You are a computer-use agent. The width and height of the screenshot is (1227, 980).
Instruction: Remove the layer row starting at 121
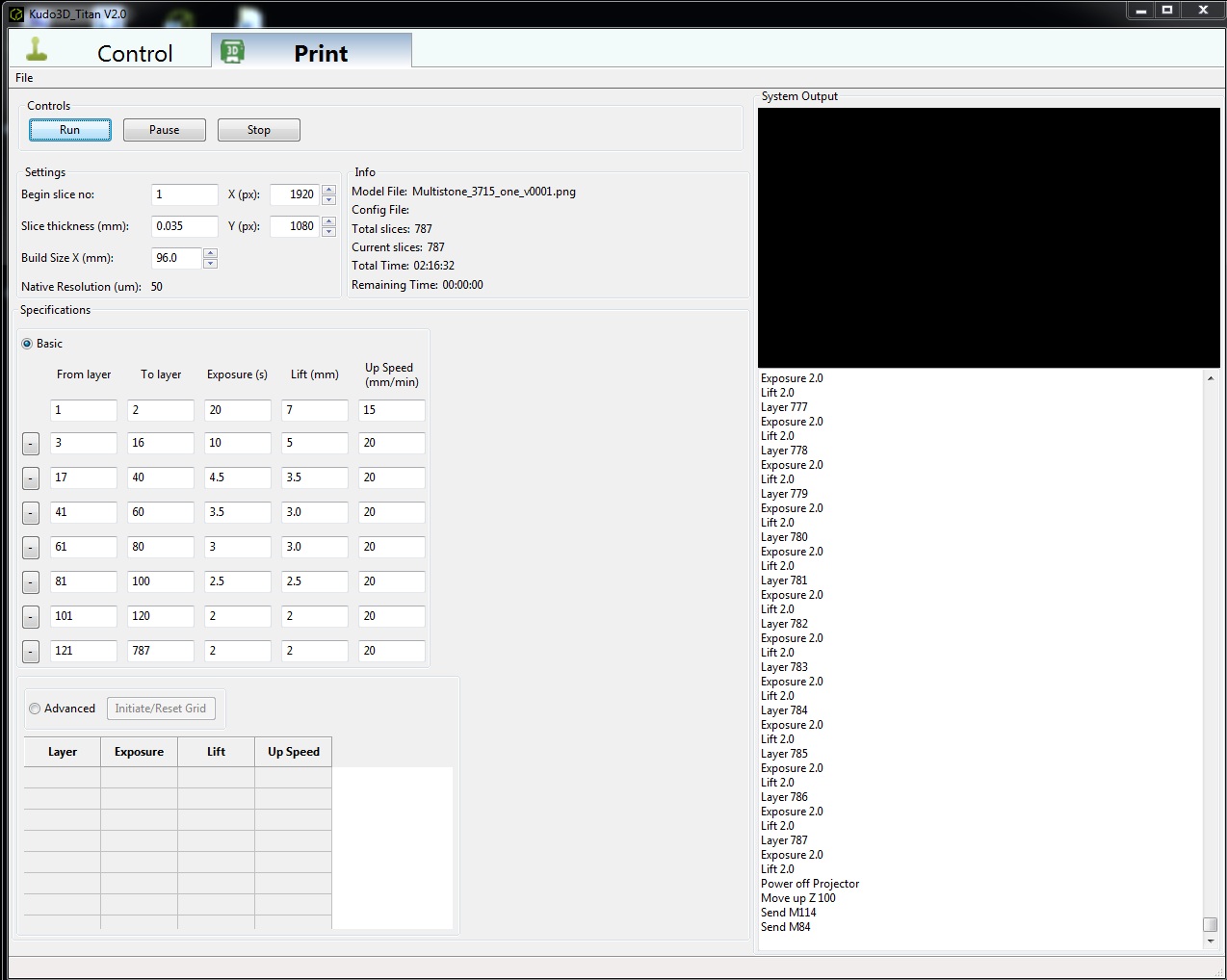(31, 652)
